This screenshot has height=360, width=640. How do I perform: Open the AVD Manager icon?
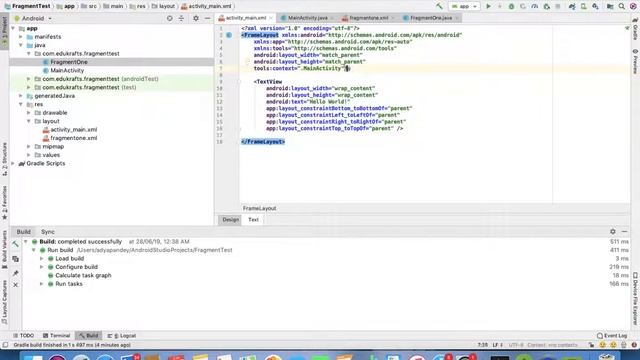(584, 7)
